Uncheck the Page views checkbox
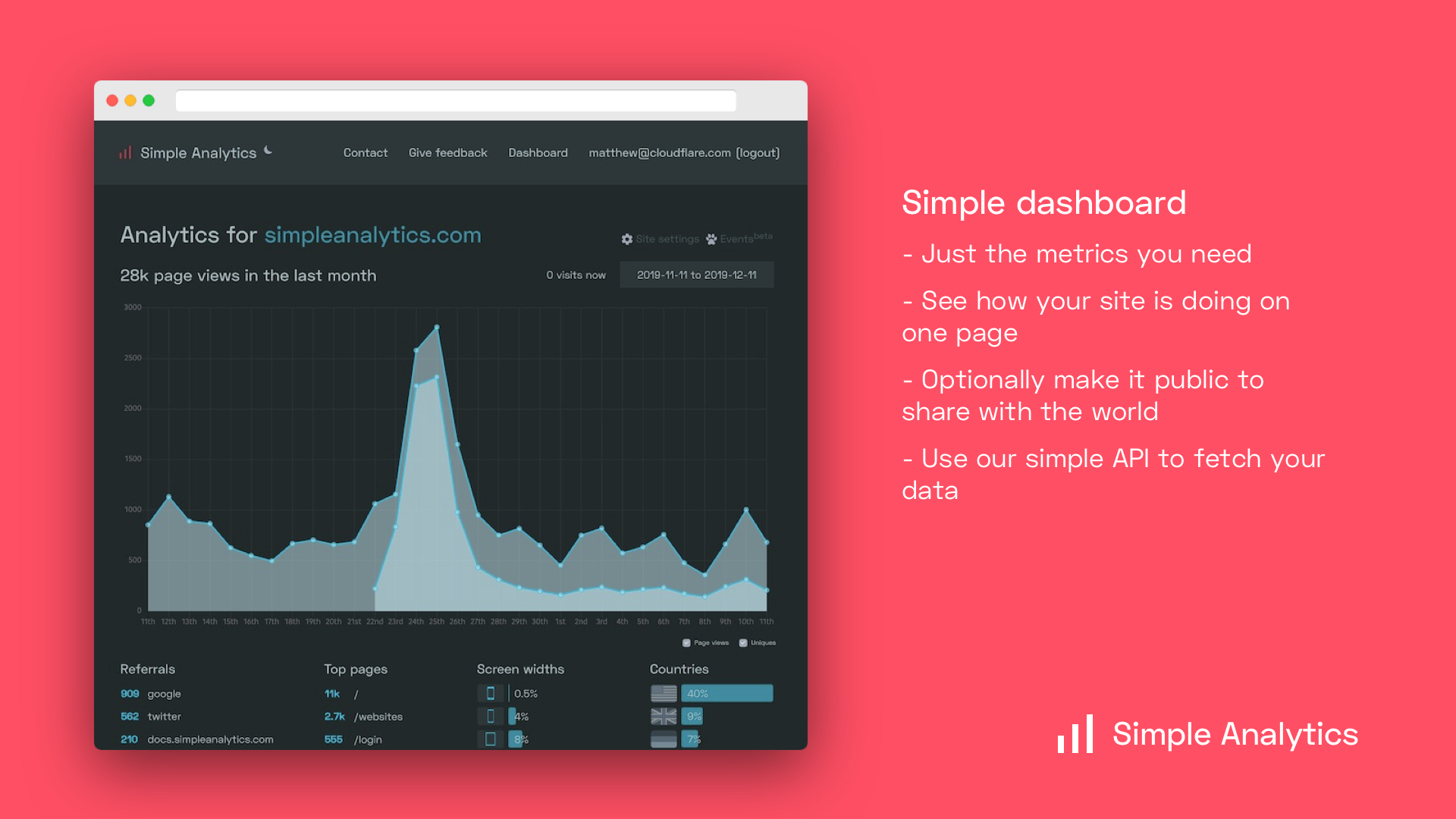This screenshot has height=819, width=1456. point(685,642)
